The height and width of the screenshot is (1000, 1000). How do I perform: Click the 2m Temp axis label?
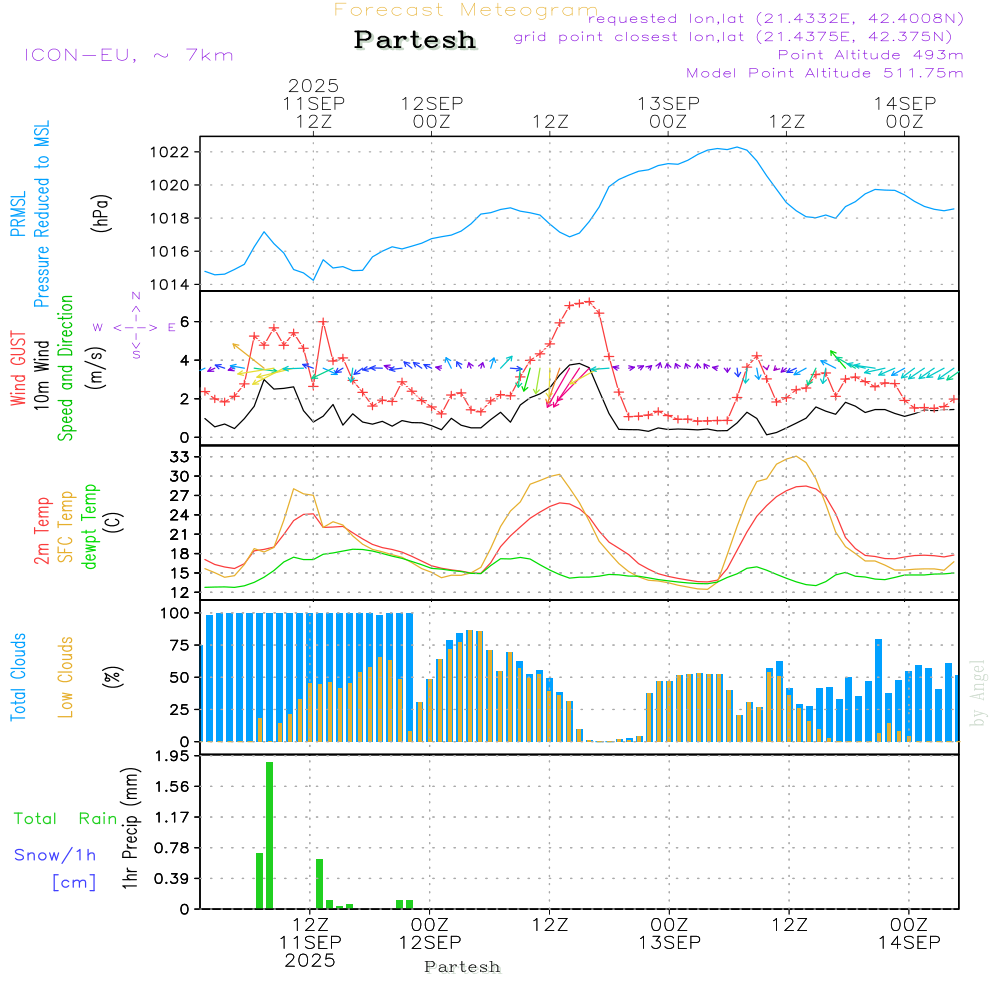[42, 526]
